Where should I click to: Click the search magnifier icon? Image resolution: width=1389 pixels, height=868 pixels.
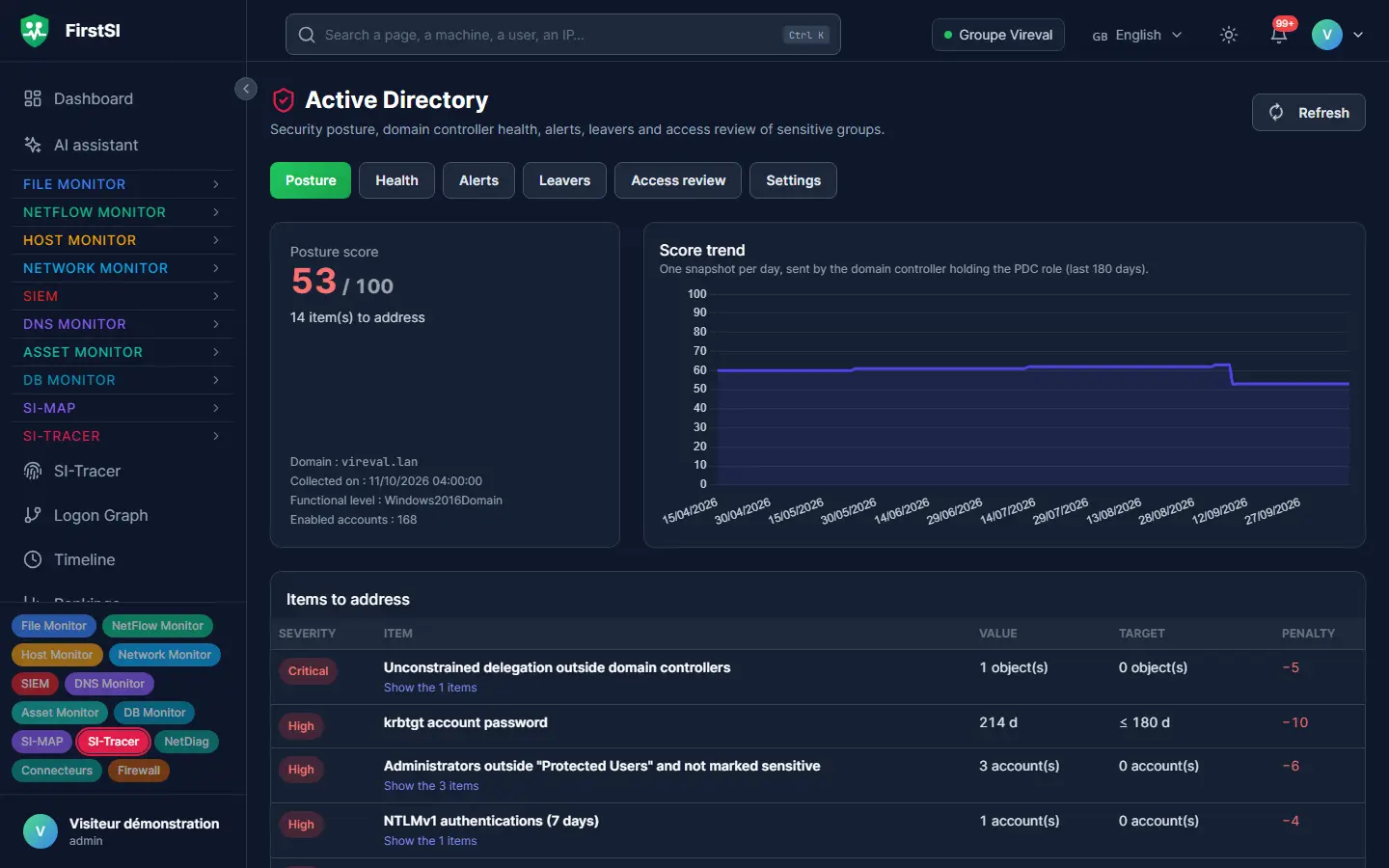pyautogui.click(x=307, y=35)
